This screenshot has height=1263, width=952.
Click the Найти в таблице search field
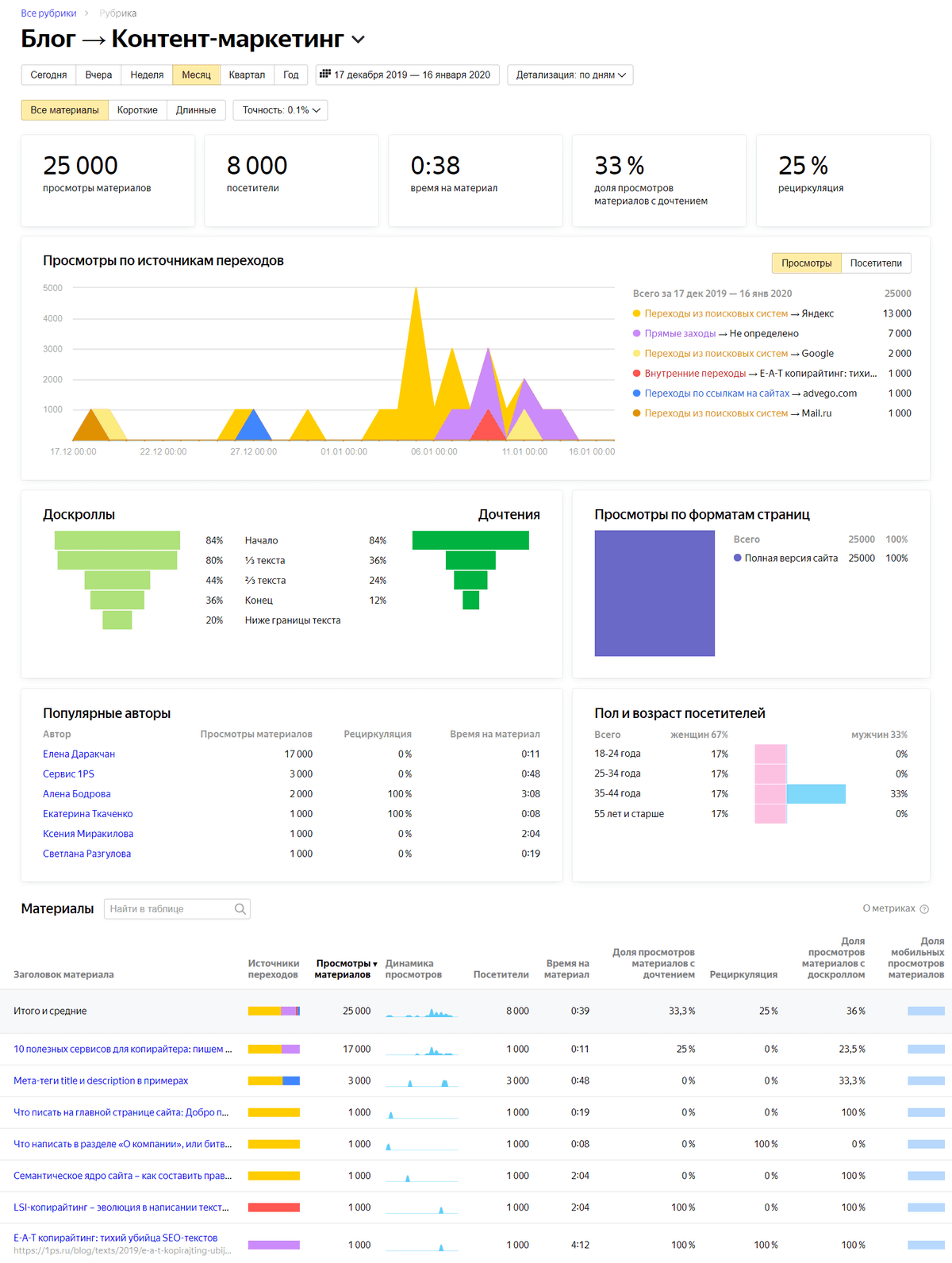(177, 909)
